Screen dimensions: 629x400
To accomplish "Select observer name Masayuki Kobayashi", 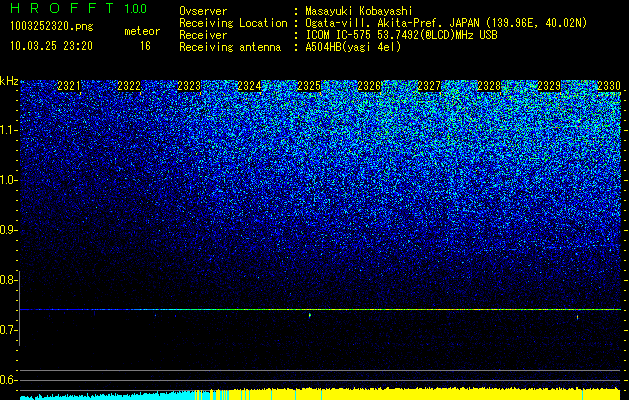I will click(x=359, y=11).
